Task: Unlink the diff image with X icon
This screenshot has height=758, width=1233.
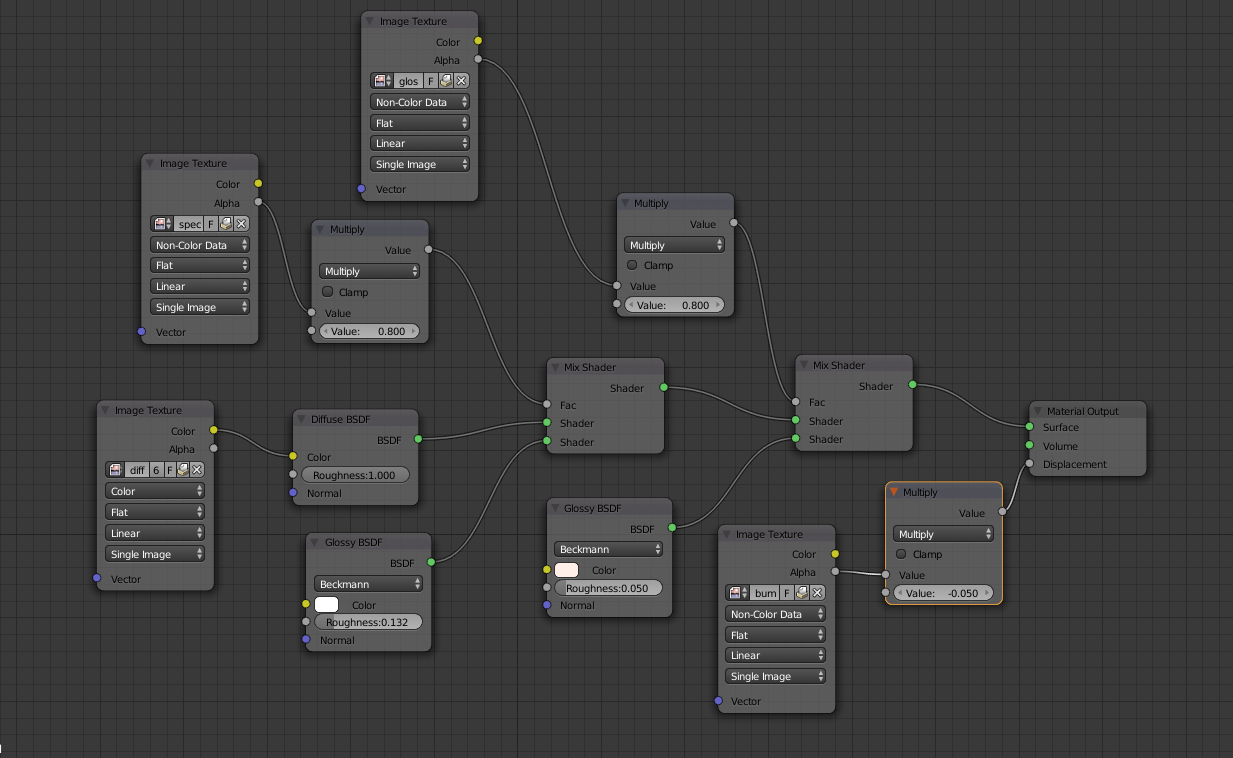Action: coord(197,470)
